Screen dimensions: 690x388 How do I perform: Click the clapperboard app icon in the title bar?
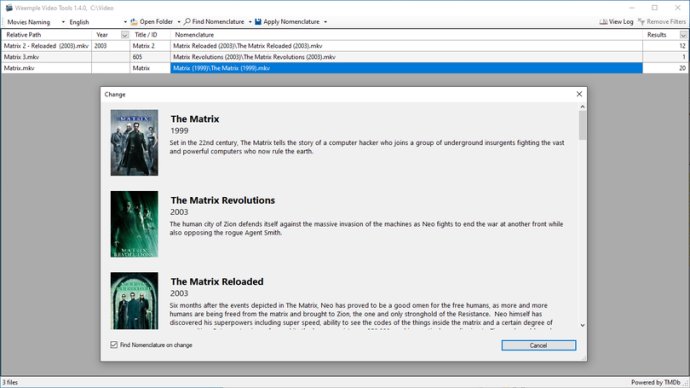click(x=9, y=8)
